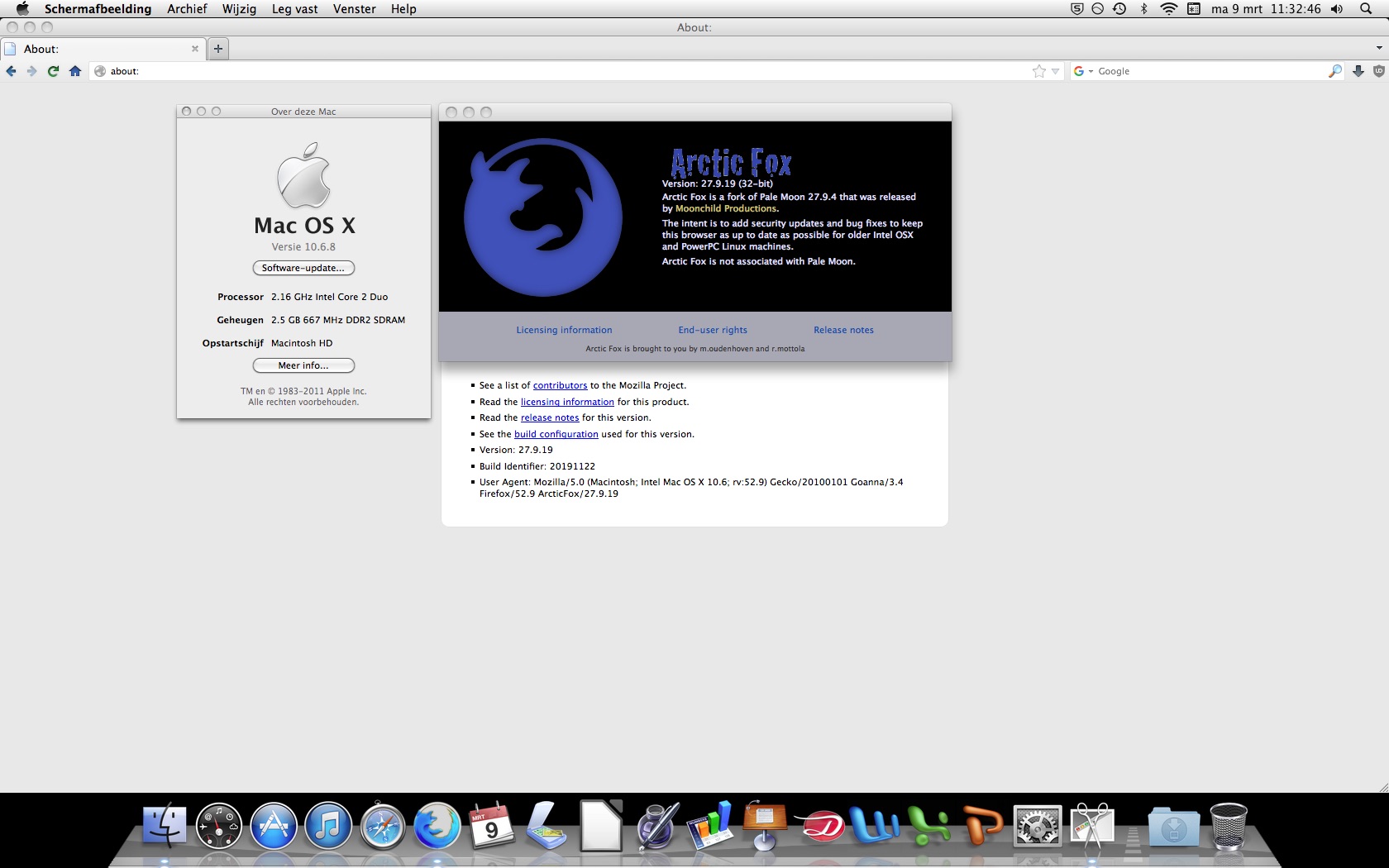Launch red Outlook icon in the Dock
The image size is (1389, 868).
click(x=819, y=826)
